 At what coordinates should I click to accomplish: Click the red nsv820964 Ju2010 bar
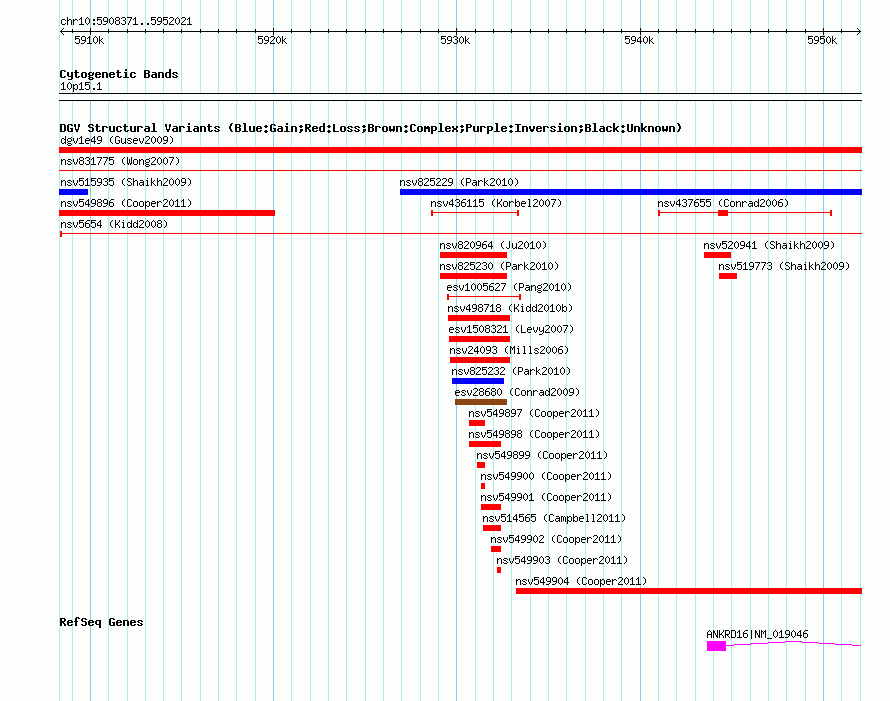[x=473, y=255]
